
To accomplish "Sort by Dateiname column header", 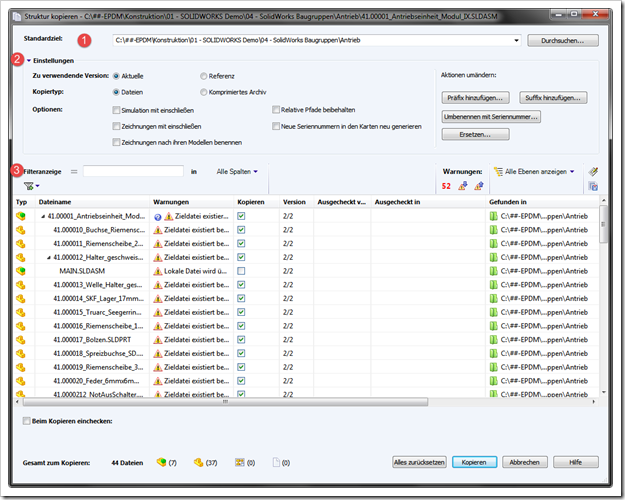I will tap(92, 202).
